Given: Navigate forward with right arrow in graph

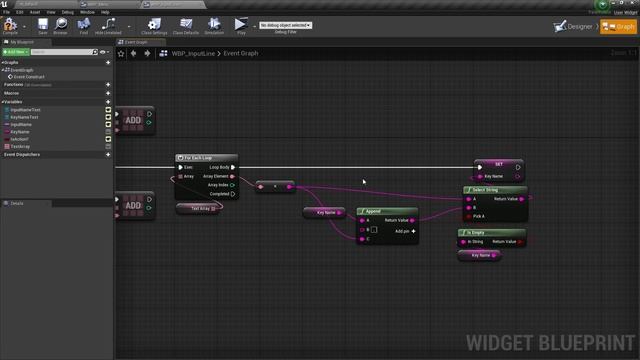Looking at the screenshot, I should tap(147, 53).
